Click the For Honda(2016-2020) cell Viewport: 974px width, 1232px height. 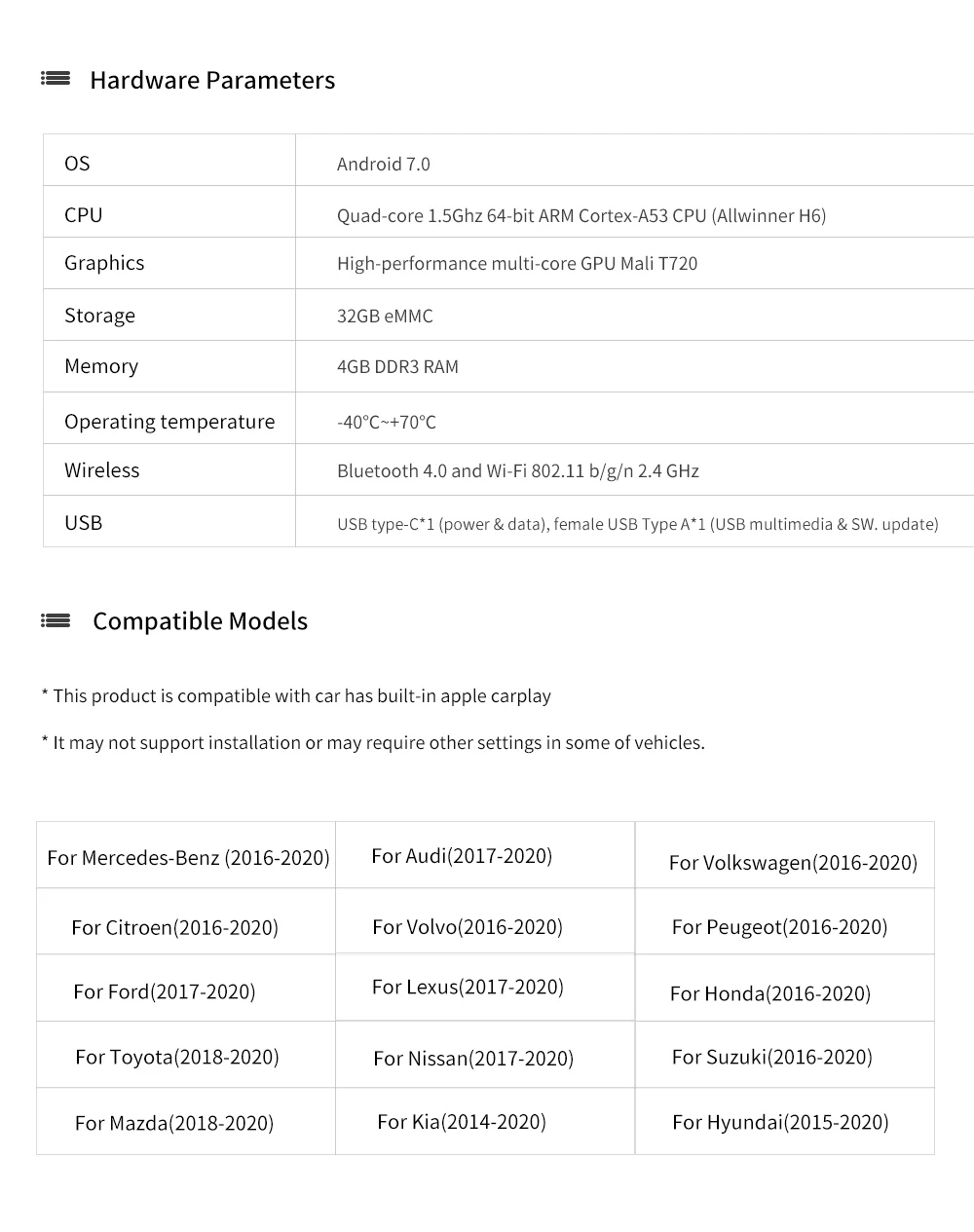pos(770,993)
